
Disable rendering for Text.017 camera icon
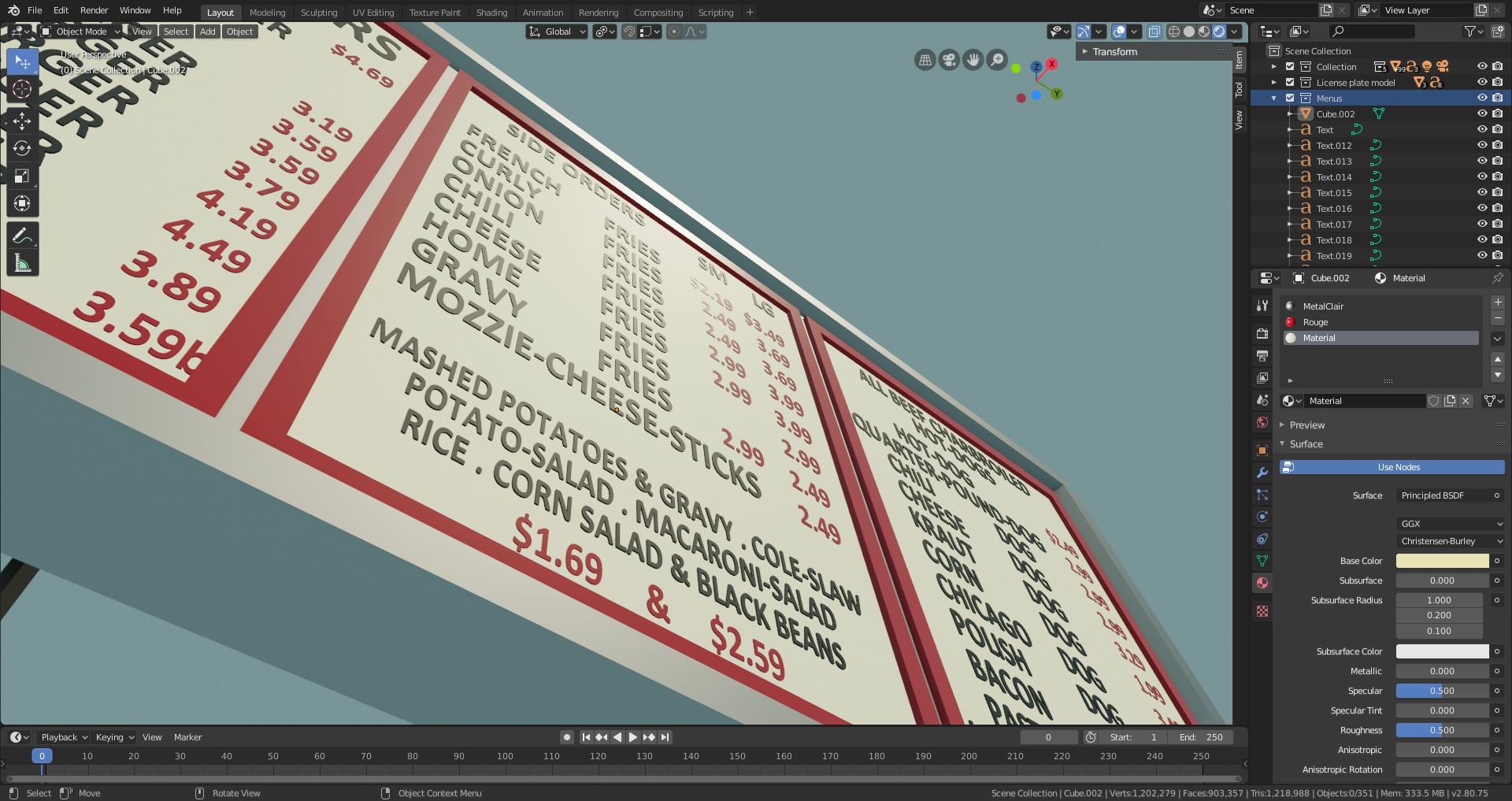click(1497, 224)
